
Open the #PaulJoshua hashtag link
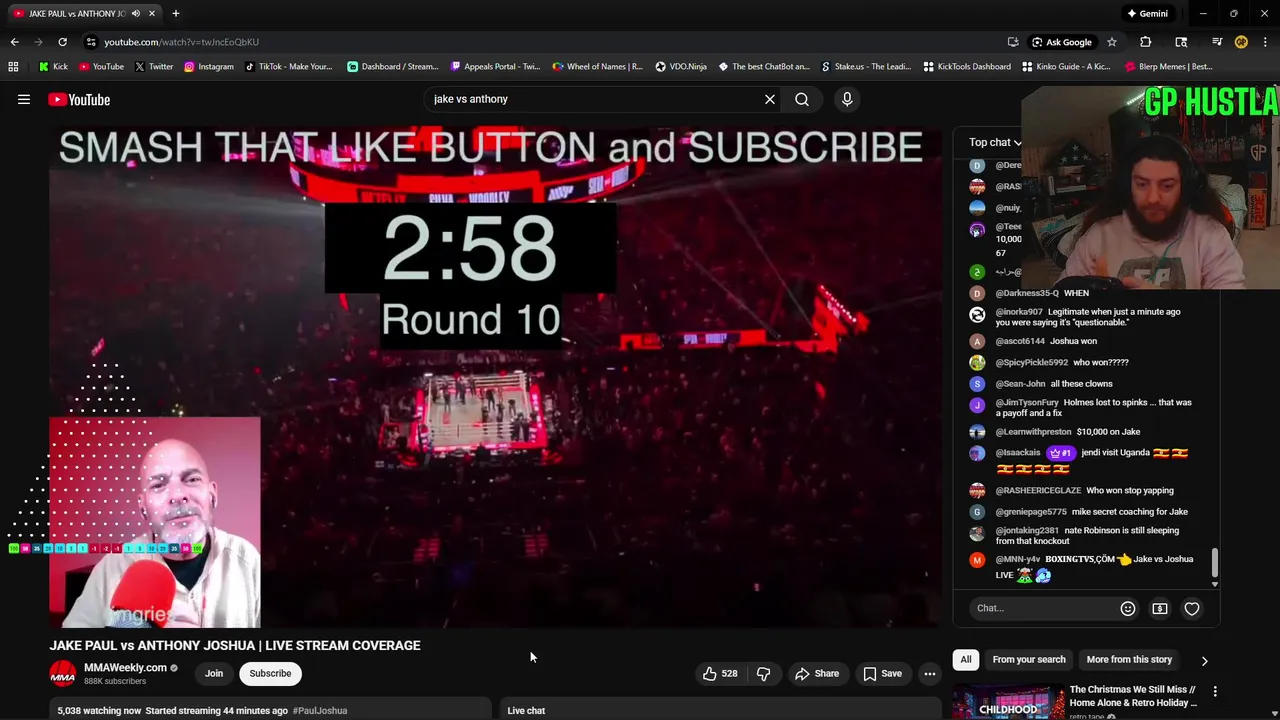point(320,711)
